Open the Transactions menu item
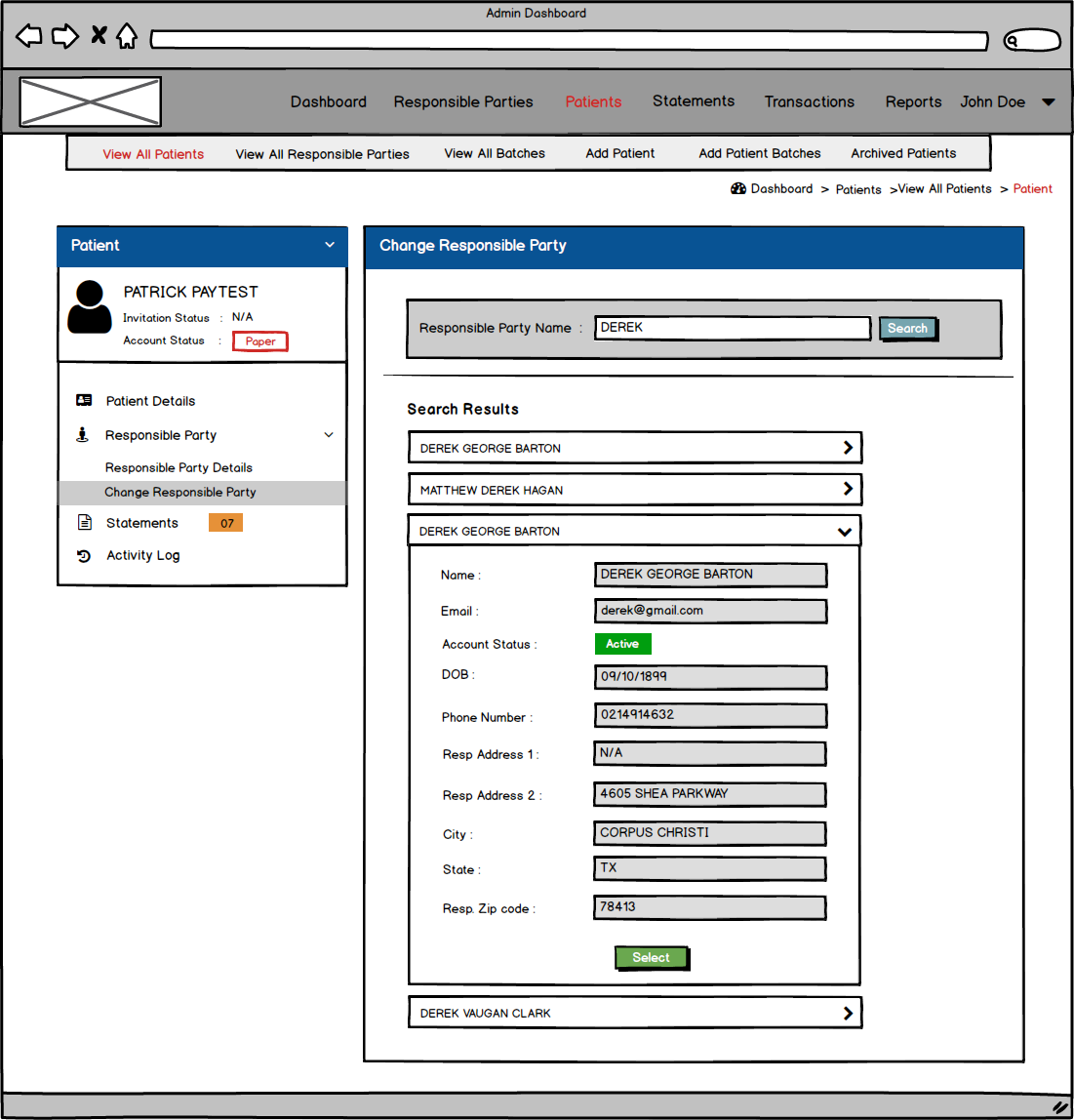The height and width of the screenshot is (1120, 1074). click(809, 102)
